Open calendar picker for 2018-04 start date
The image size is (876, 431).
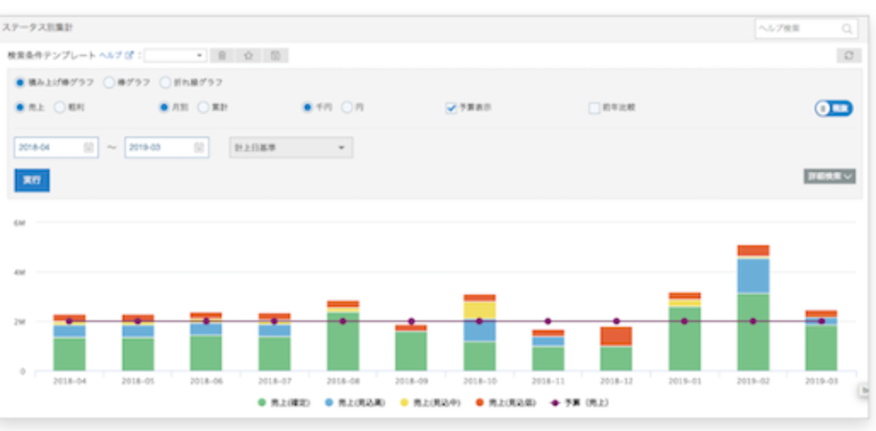(x=89, y=147)
